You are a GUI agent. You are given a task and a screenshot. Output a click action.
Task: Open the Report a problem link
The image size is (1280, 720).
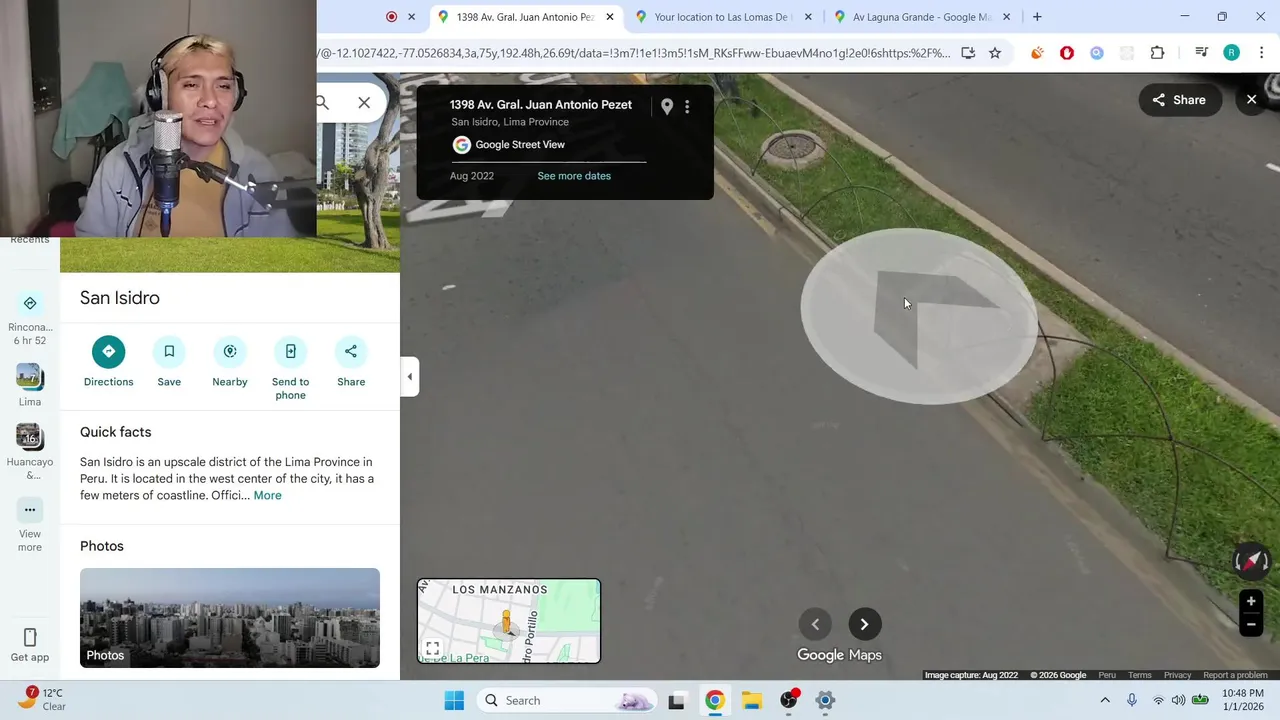click(1235, 675)
